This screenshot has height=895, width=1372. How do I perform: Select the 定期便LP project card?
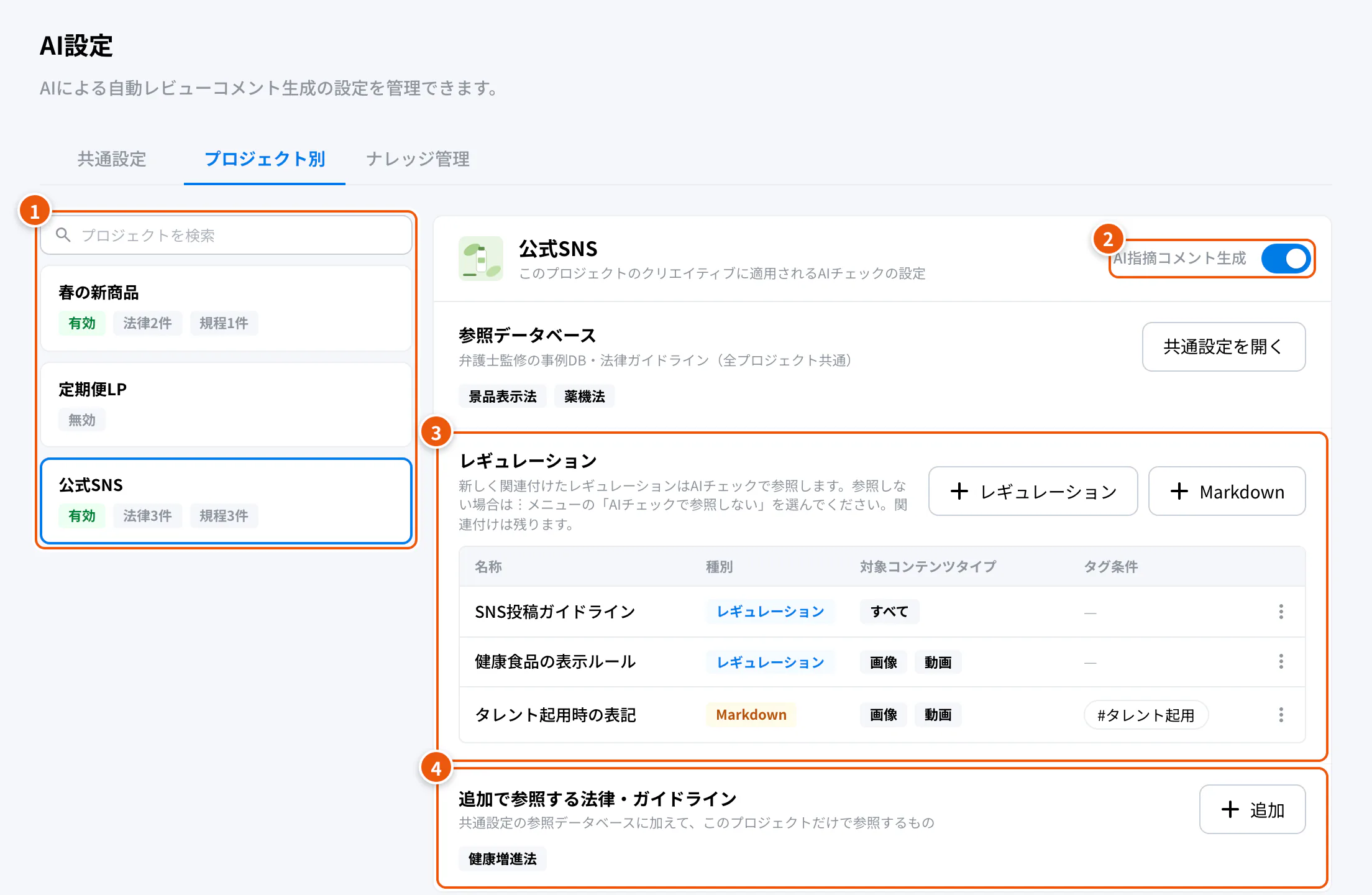pos(226,405)
